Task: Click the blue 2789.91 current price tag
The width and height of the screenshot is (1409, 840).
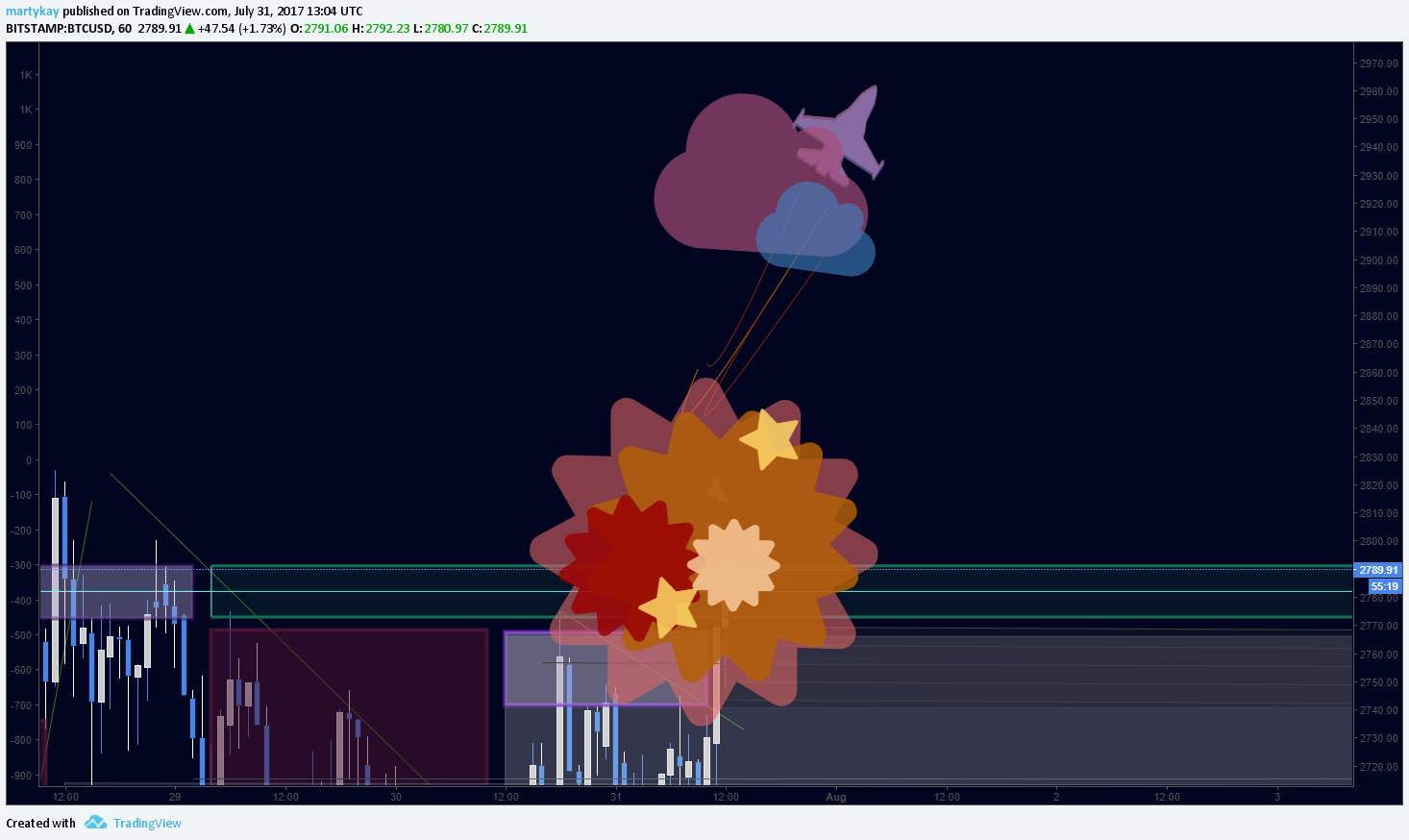Action: (1378, 570)
